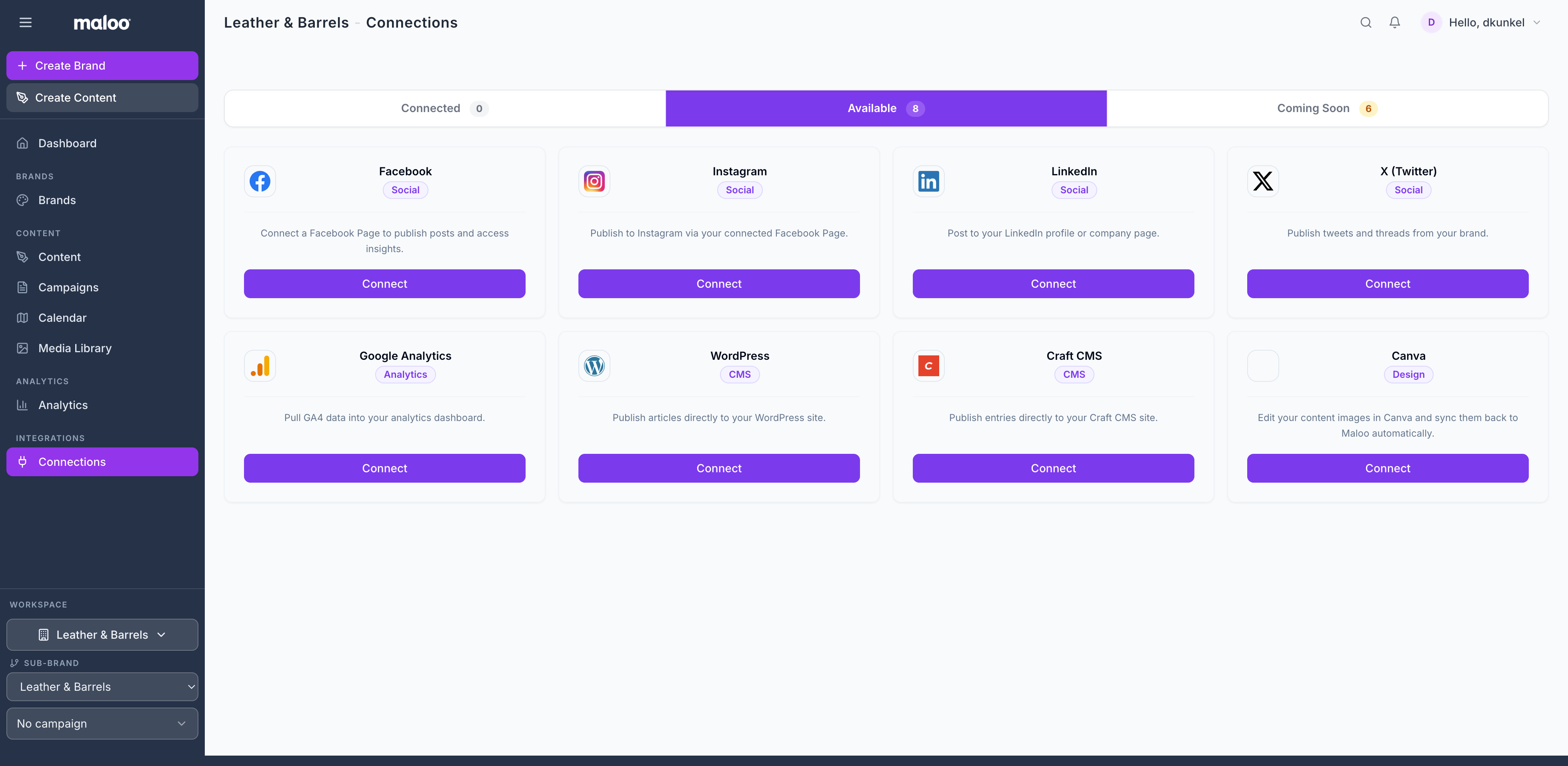Switch to the Connected tab
The width and height of the screenshot is (1568, 766).
[445, 108]
